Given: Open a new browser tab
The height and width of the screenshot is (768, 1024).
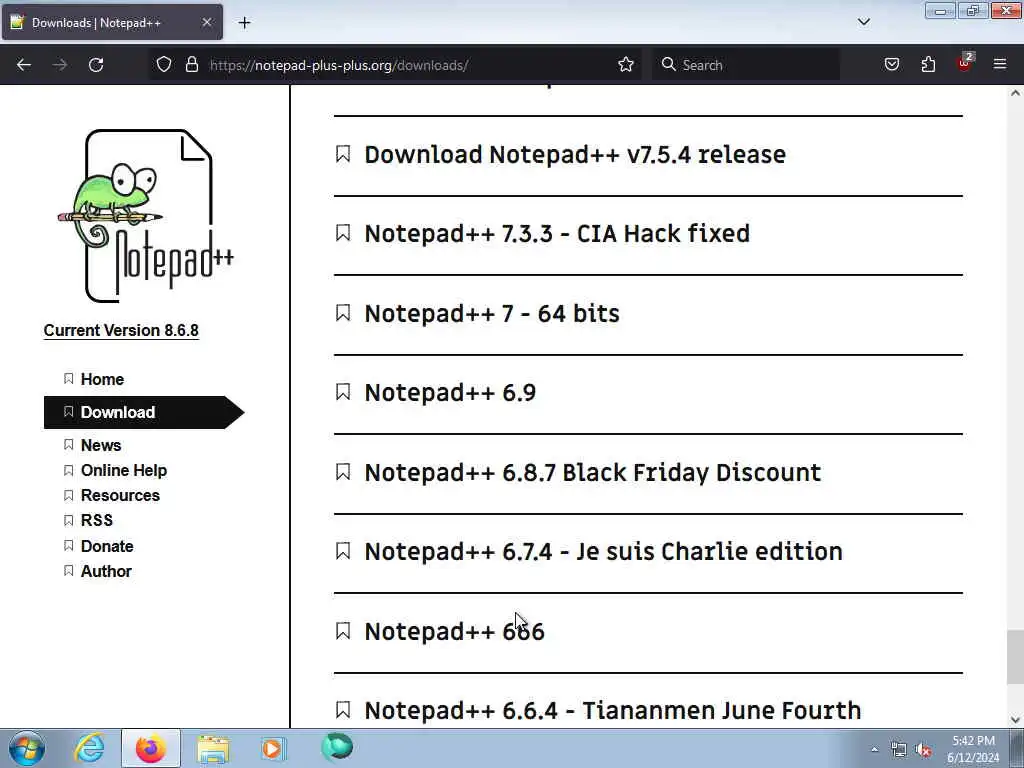Looking at the screenshot, I should (244, 23).
